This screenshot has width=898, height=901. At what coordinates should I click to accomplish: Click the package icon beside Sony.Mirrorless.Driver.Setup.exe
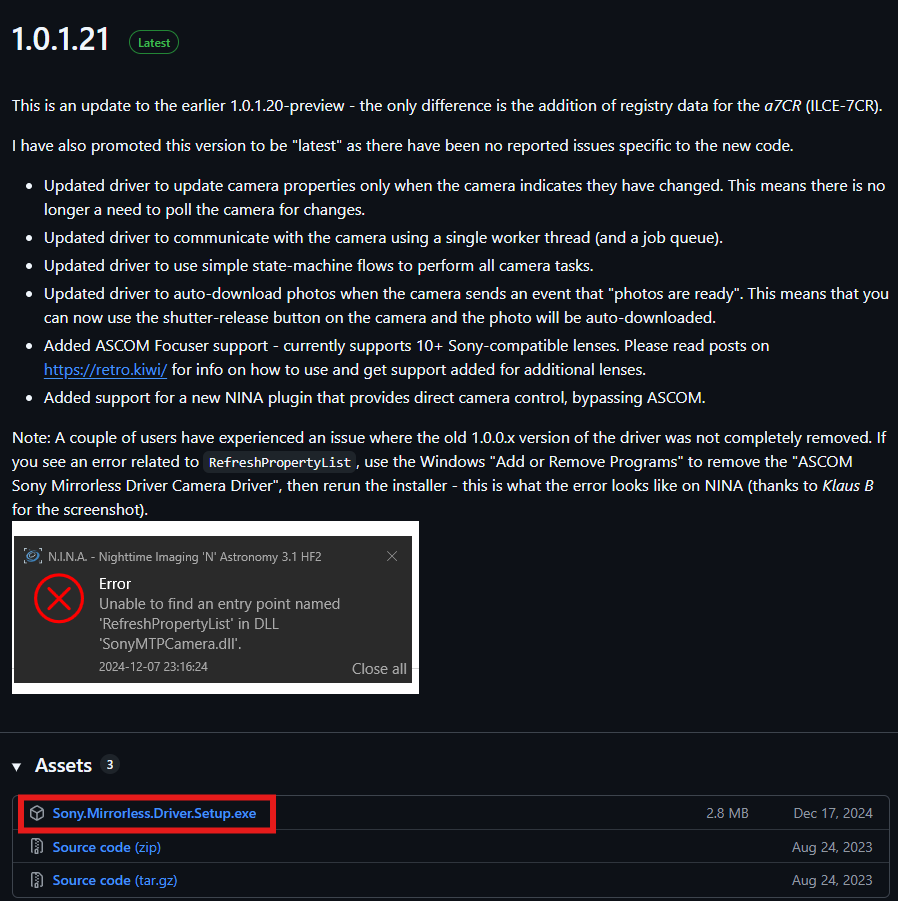37,813
